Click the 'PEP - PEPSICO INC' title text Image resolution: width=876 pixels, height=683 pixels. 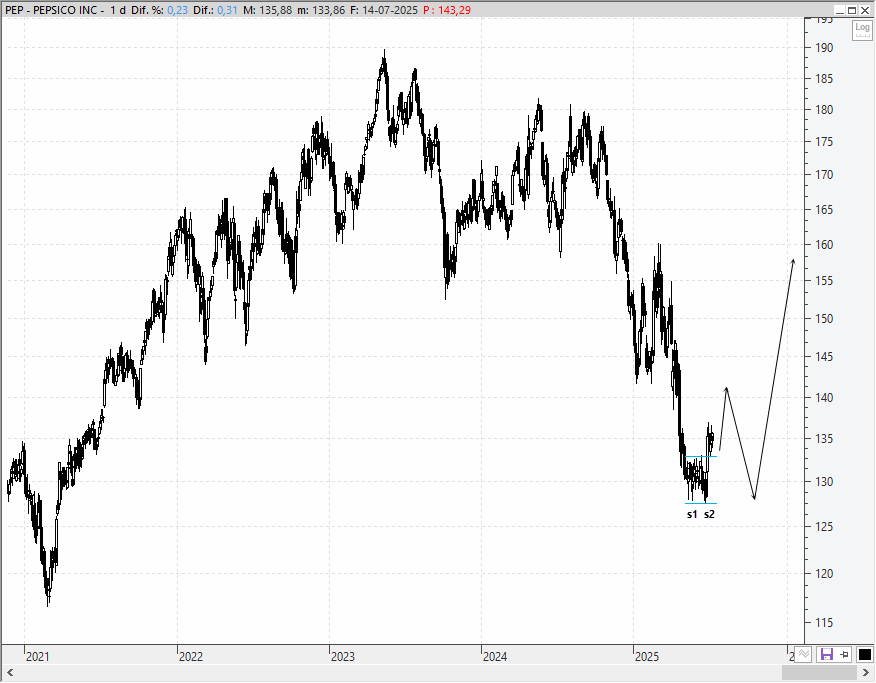click(x=50, y=10)
